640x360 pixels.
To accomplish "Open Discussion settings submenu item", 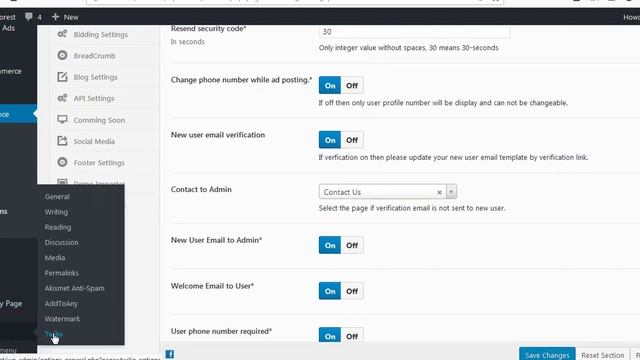I will 61,242.
